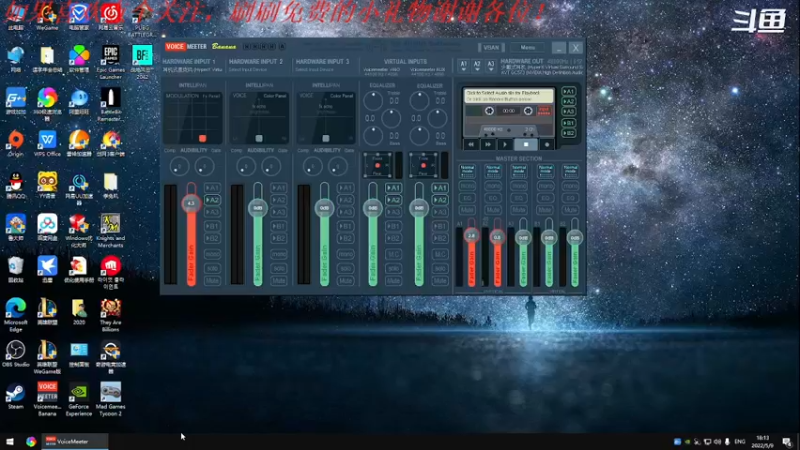
Task: Stop the cassette recorder
Action: click(526, 144)
